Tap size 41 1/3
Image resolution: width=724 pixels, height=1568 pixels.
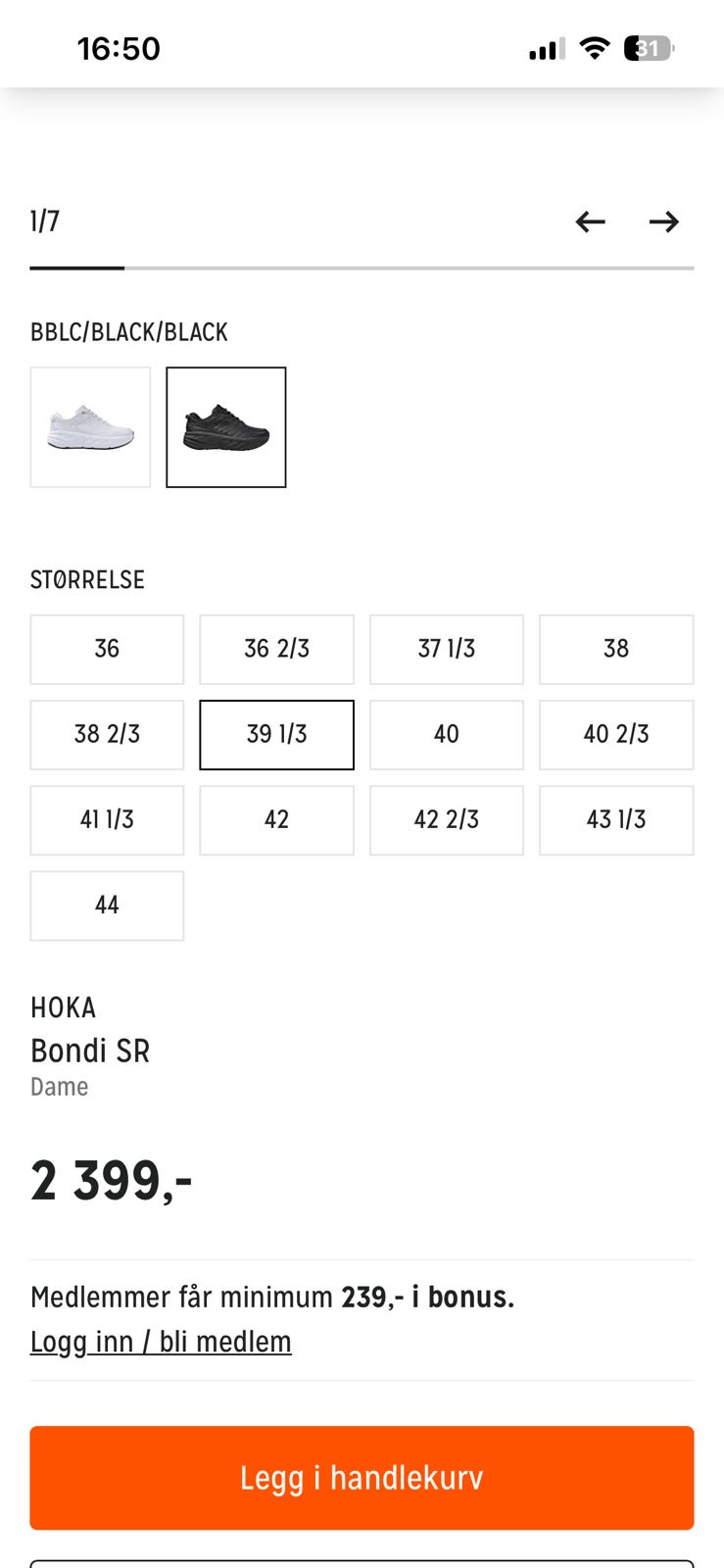[107, 819]
